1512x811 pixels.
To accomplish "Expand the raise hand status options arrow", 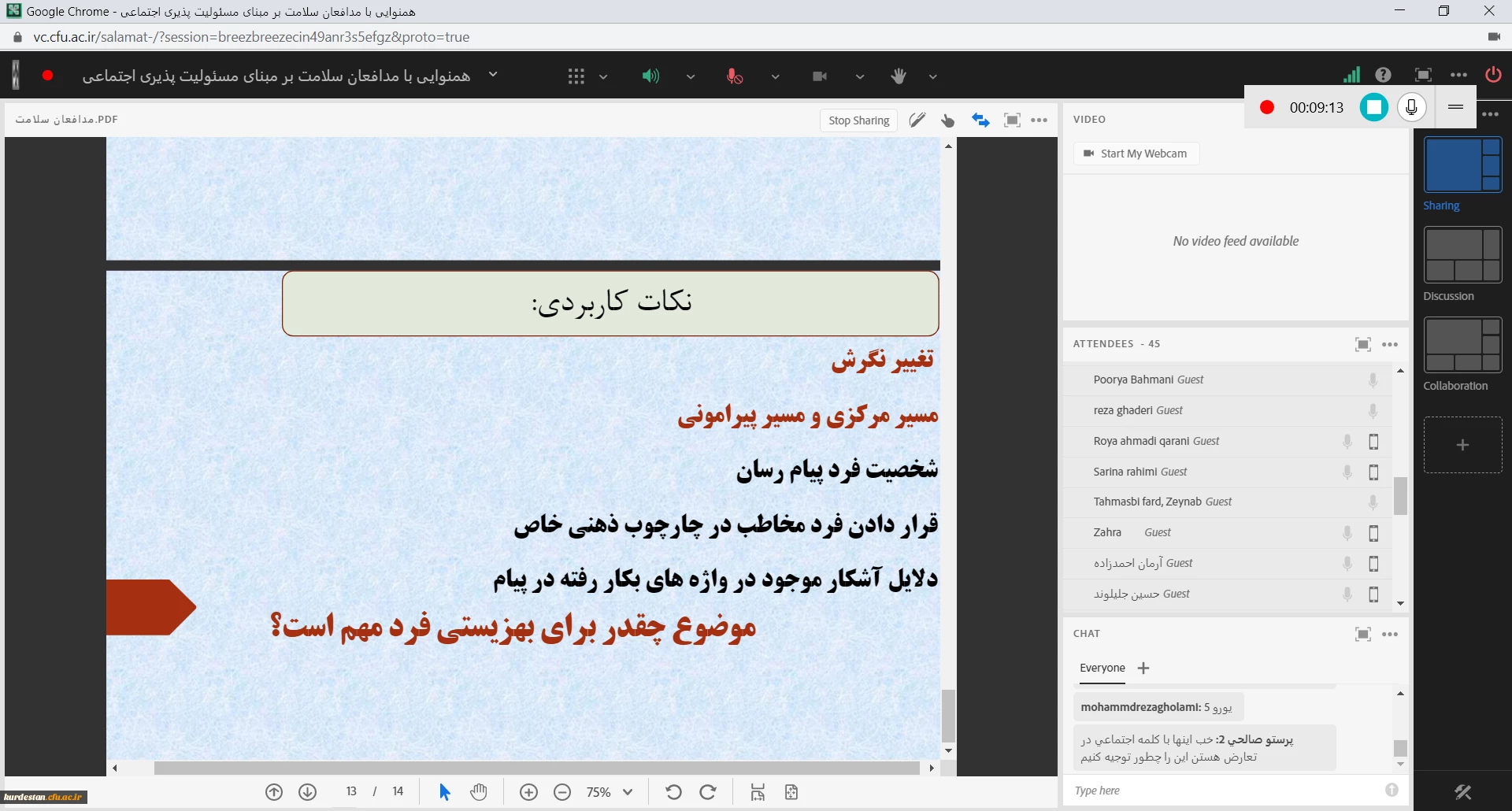I will [933, 77].
